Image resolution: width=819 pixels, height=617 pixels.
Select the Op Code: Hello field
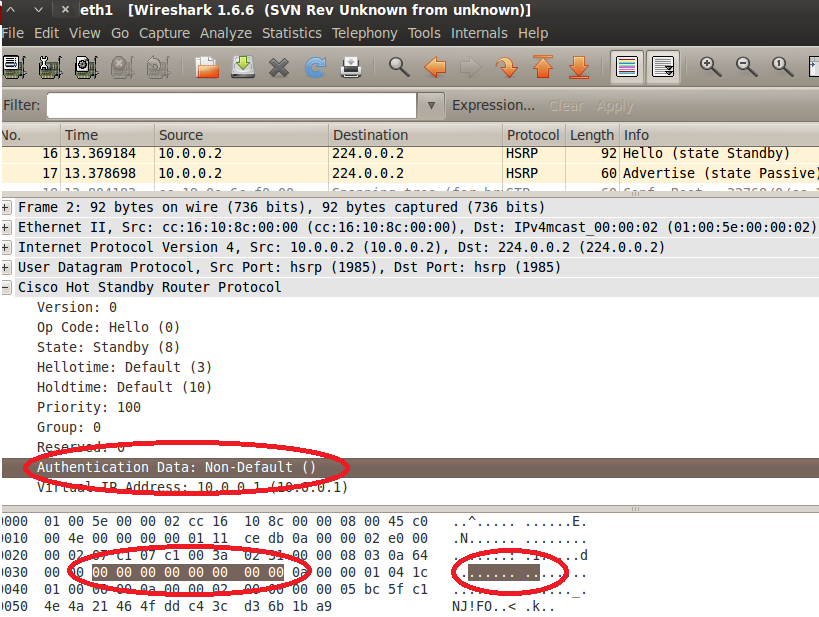pos(108,328)
